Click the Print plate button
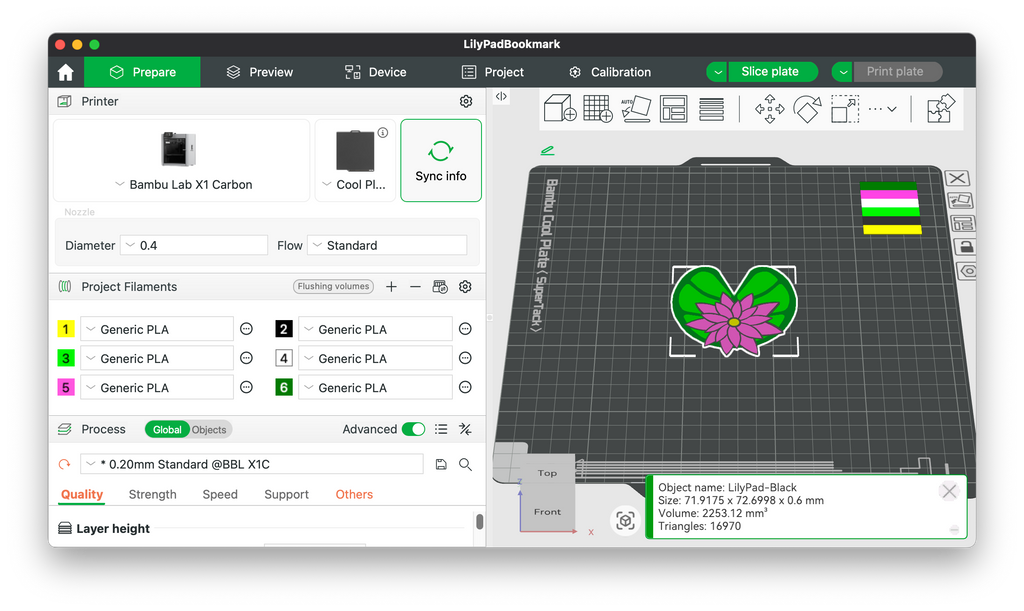 (x=895, y=72)
